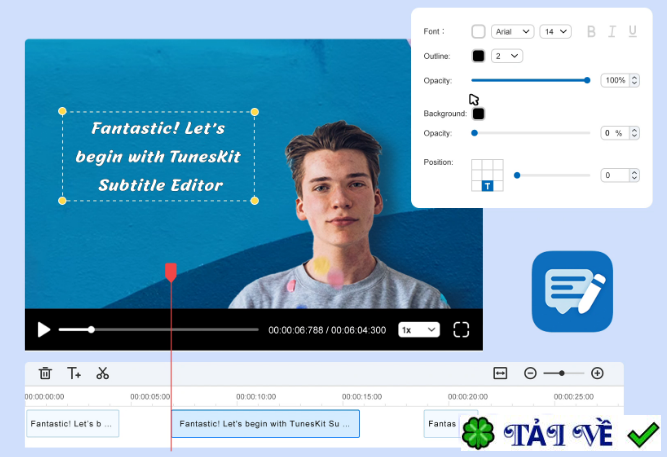Click the 100% font opacity stepper arrows
This screenshot has height=457, width=667.
point(634,80)
